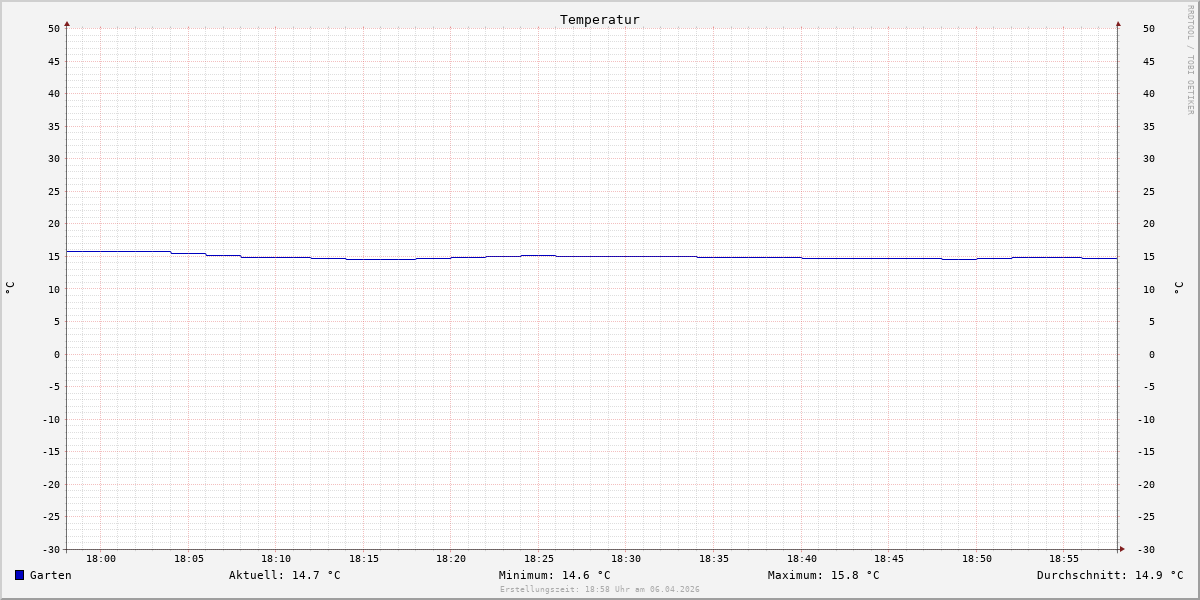This screenshot has height=600, width=1200.
Task: Click the 18:45 time axis label
Action: (x=889, y=558)
